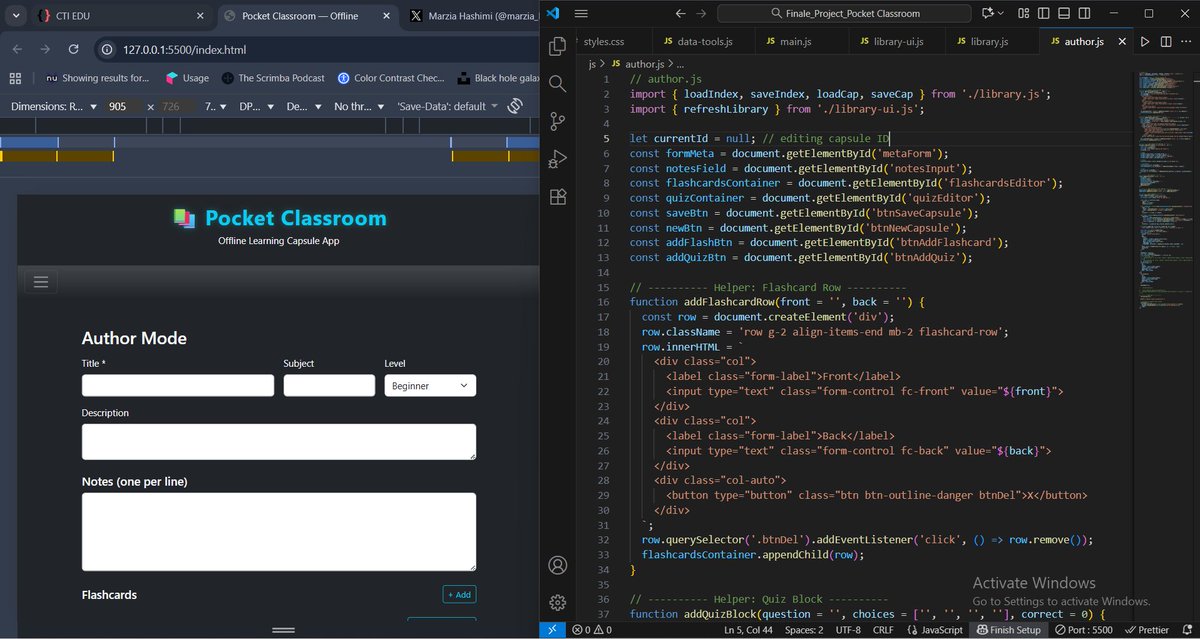Open the No throttling dropdown

click(357, 106)
